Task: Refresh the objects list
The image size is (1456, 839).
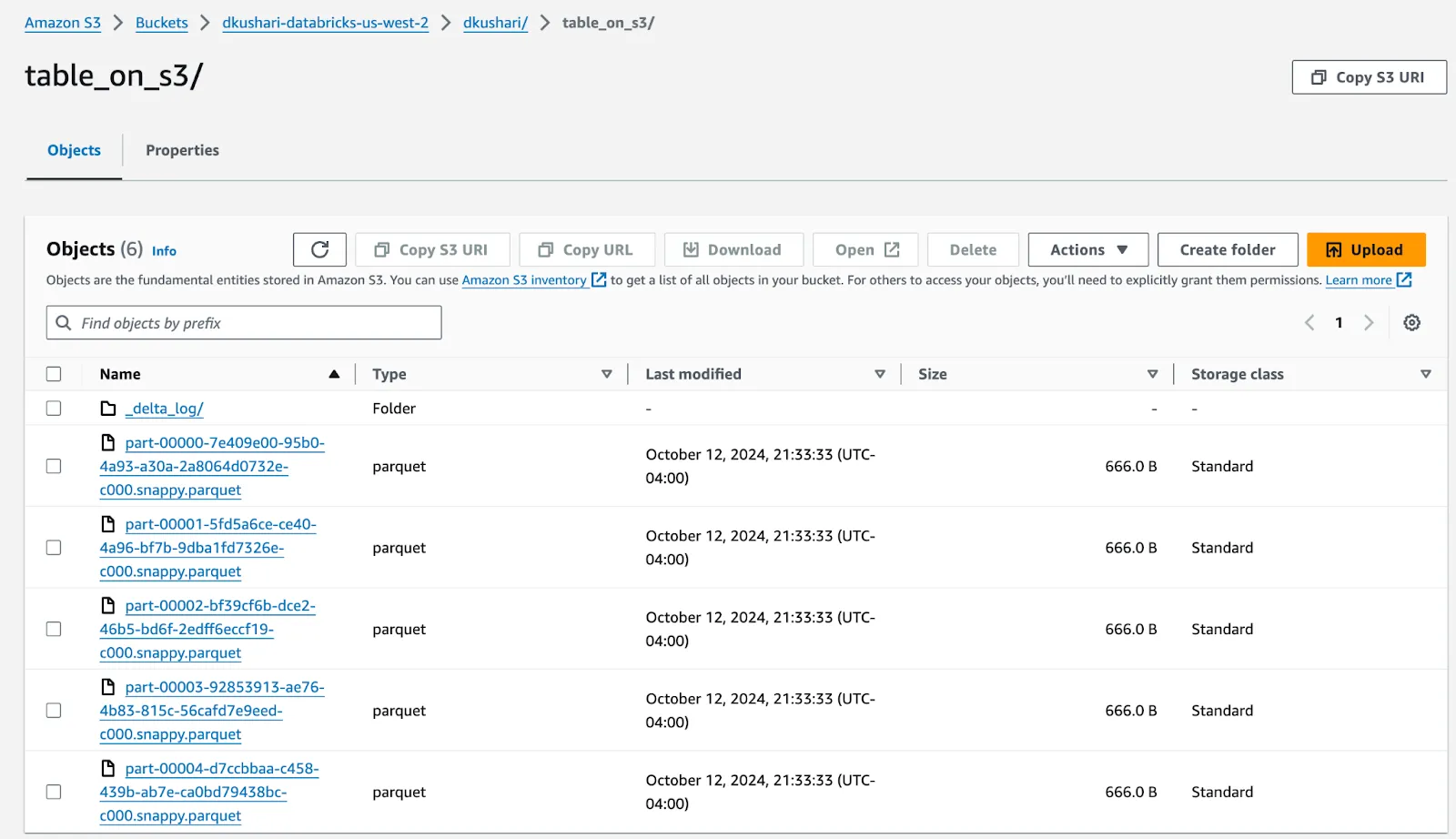Action: click(319, 249)
